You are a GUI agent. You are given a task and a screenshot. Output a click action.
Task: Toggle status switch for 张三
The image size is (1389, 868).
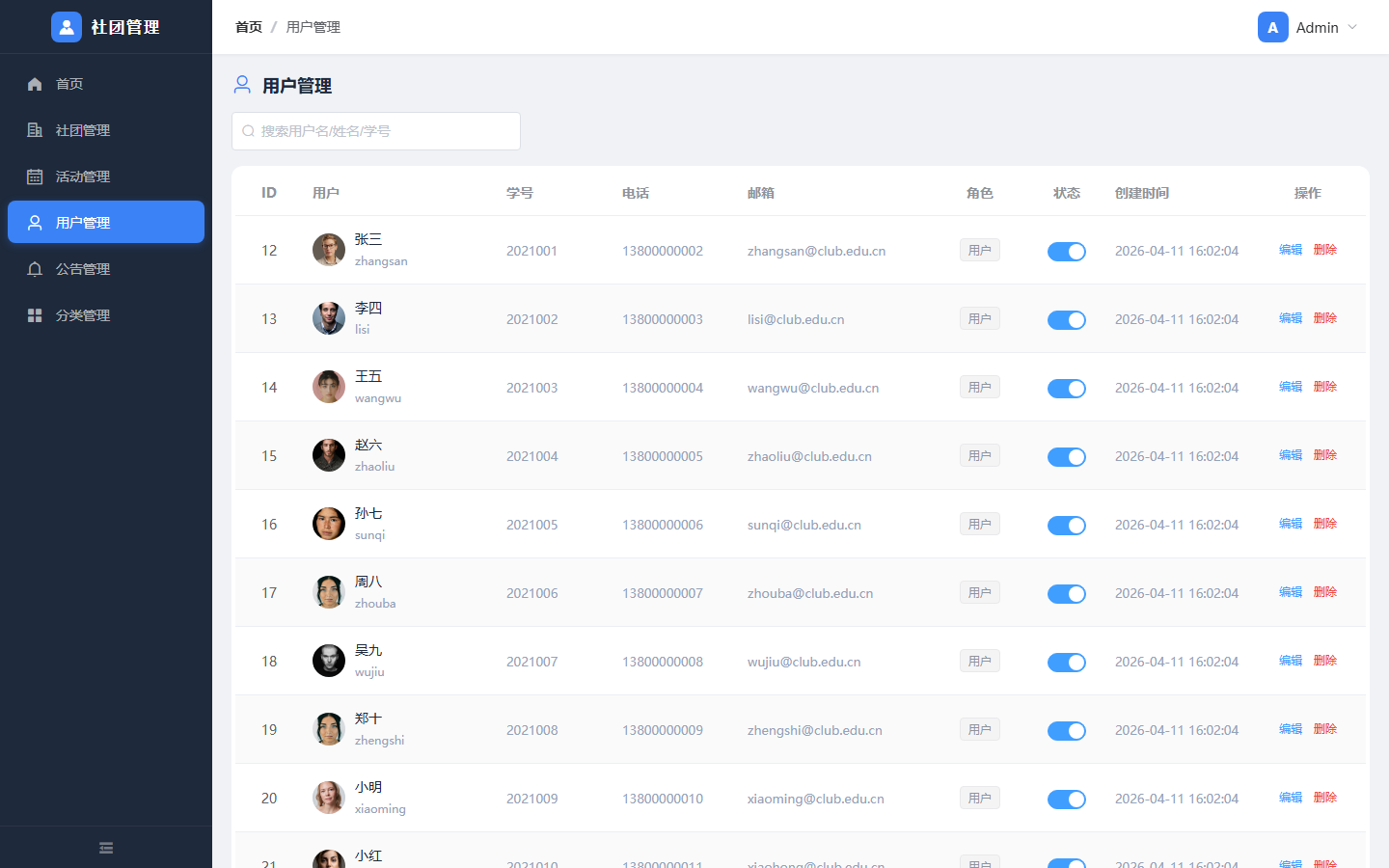point(1067,252)
